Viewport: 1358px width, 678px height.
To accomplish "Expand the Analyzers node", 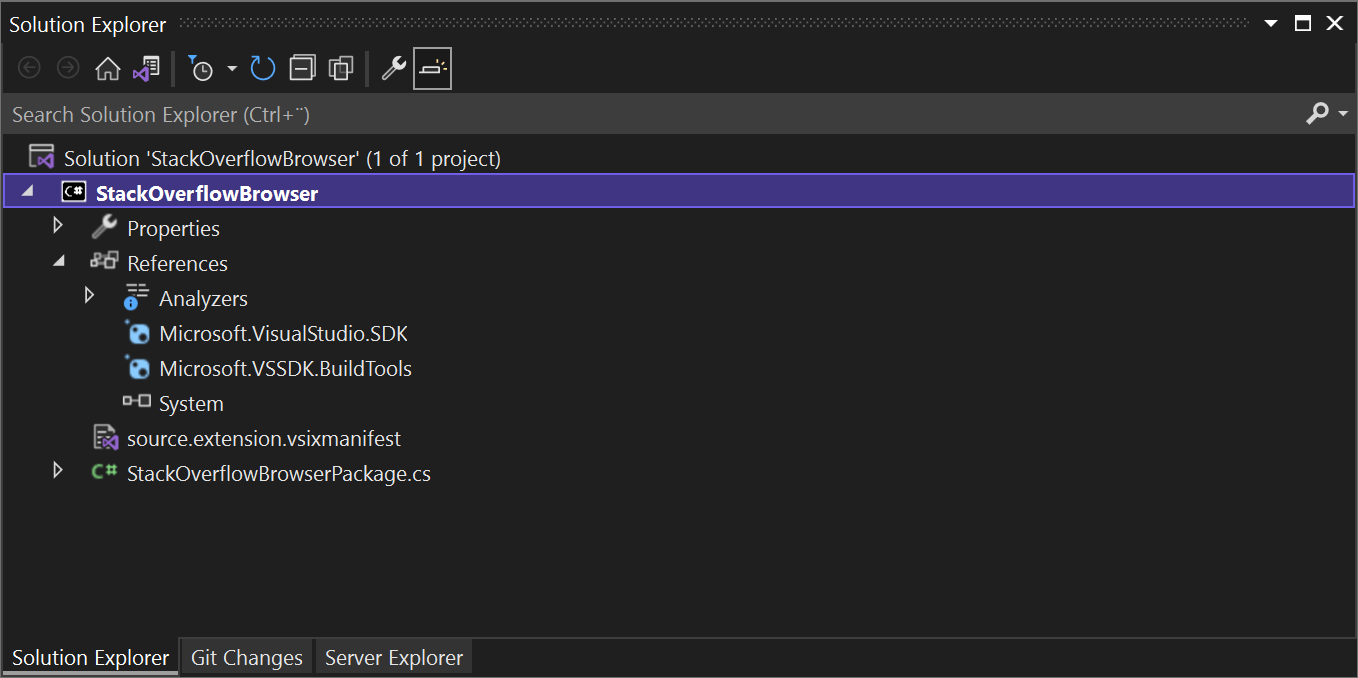I will [x=88, y=295].
